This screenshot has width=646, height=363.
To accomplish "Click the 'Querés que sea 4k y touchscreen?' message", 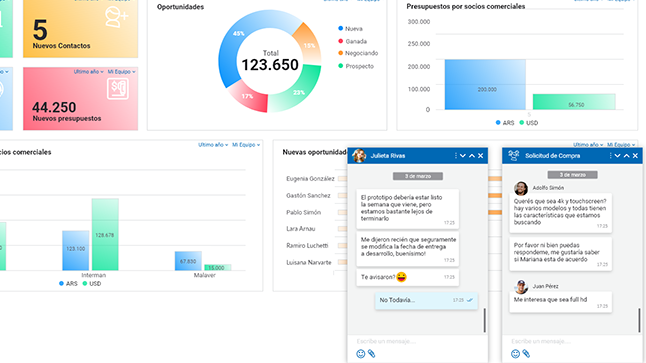I will pyautogui.click(x=560, y=213).
